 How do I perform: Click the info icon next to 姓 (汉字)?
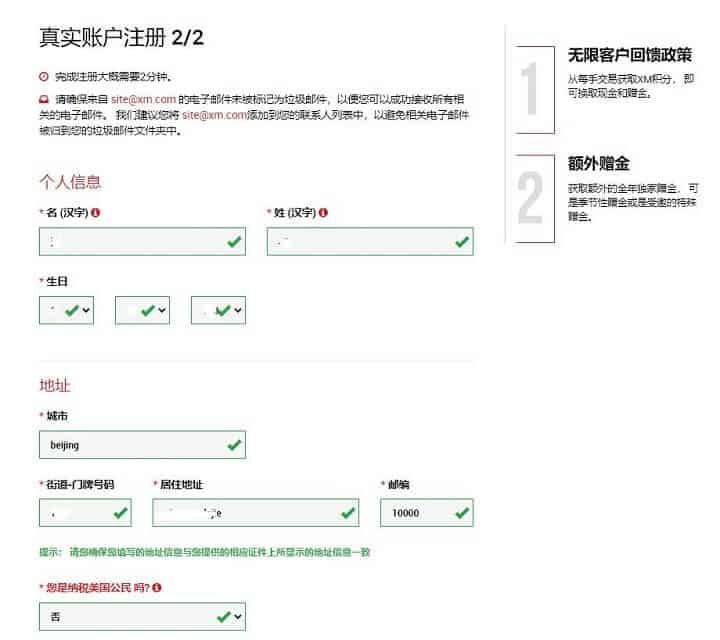pyautogui.click(x=323, y=213)
